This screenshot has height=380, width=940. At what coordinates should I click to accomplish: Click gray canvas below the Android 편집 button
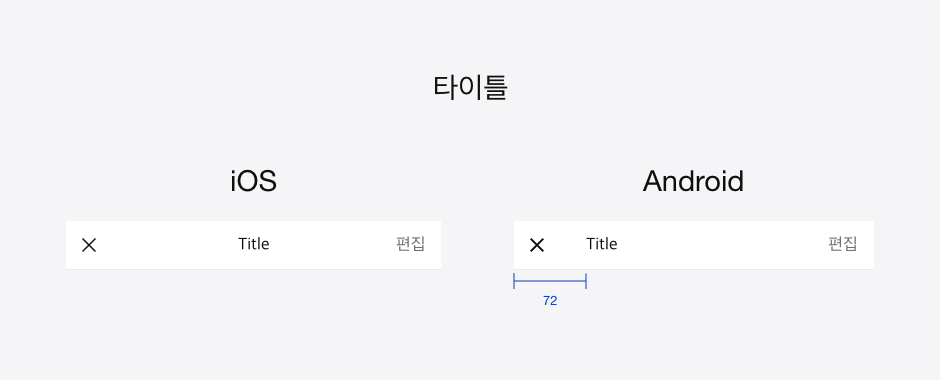tap(842, 312)
